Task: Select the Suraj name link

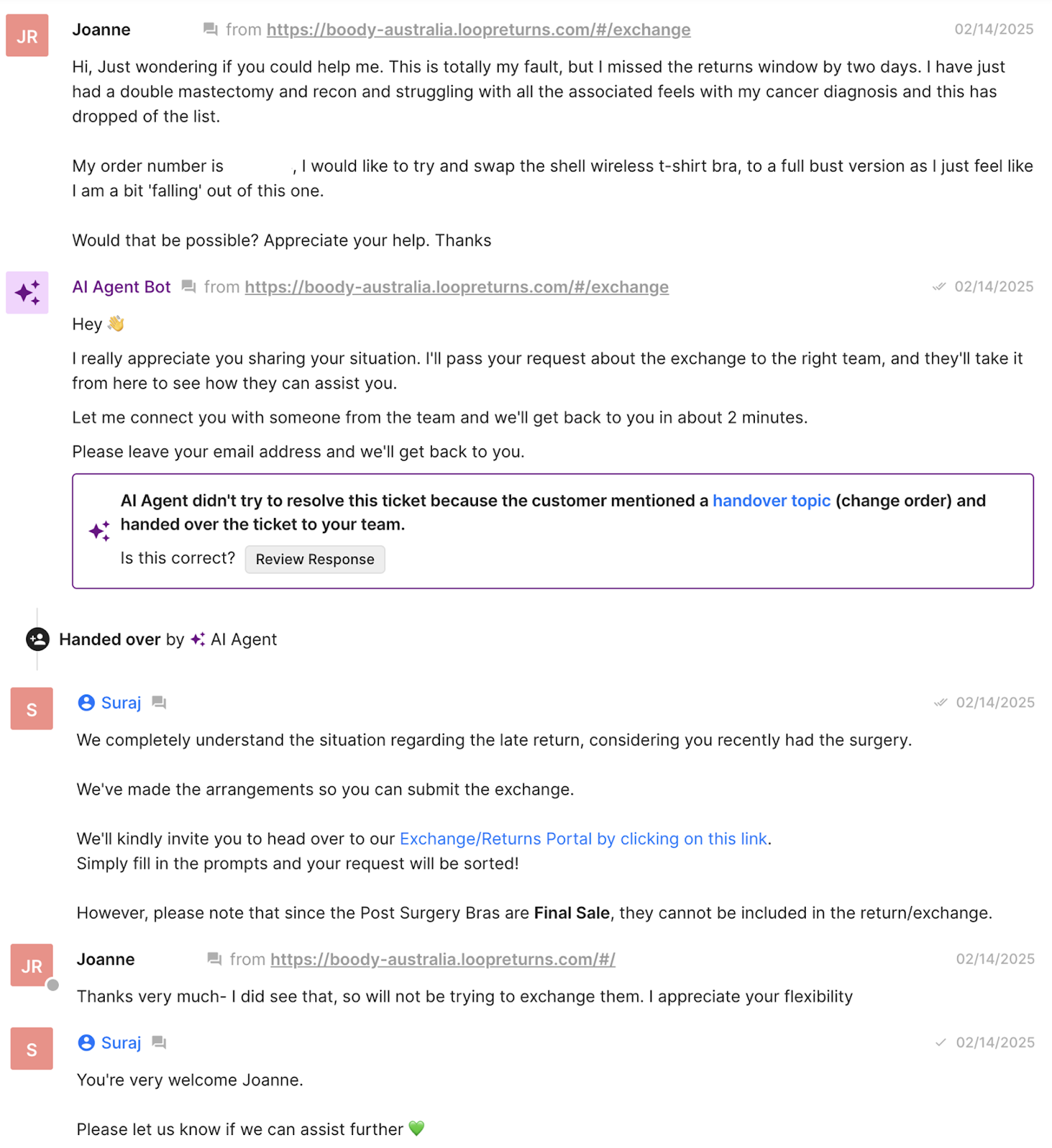Action: [x=121, y=702]
